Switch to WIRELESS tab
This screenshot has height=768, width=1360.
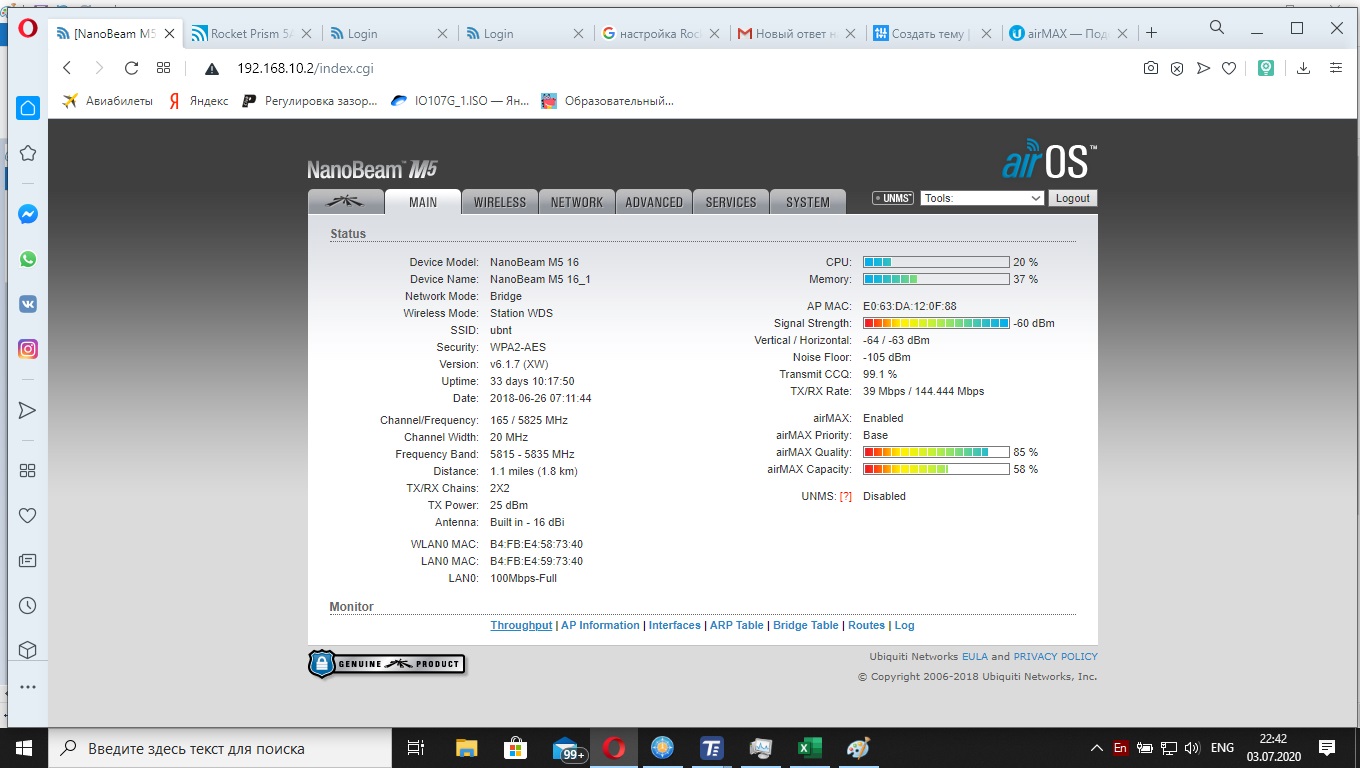tap(500, 201)
